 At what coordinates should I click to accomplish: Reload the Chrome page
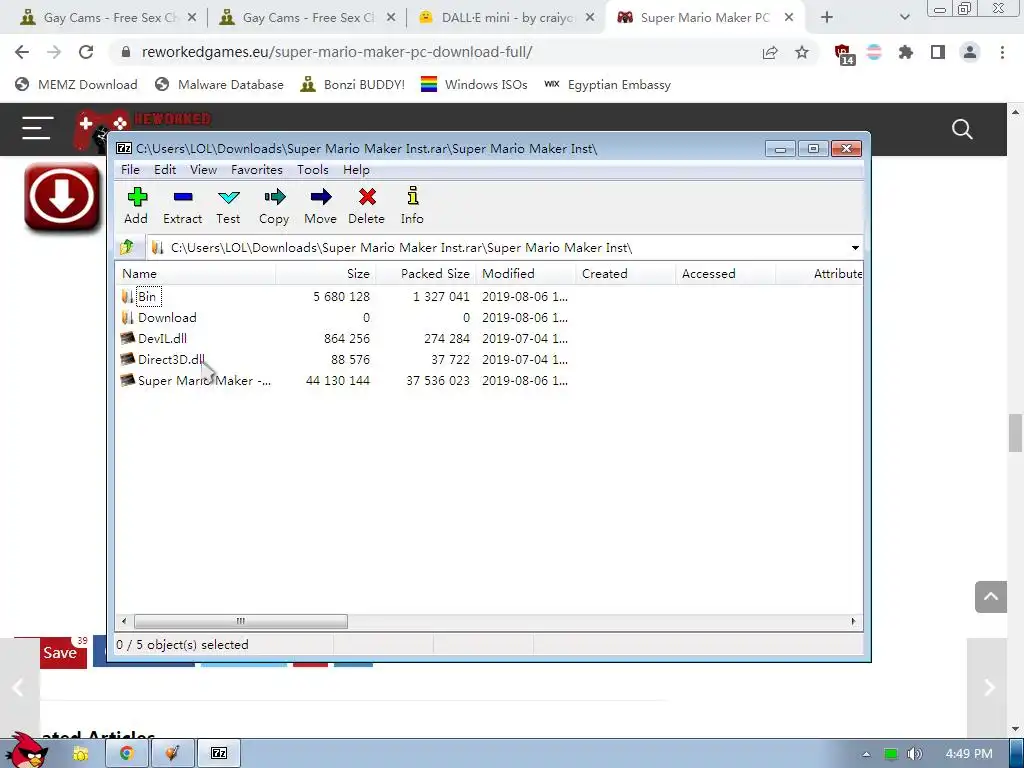click(x=86, y=52)
